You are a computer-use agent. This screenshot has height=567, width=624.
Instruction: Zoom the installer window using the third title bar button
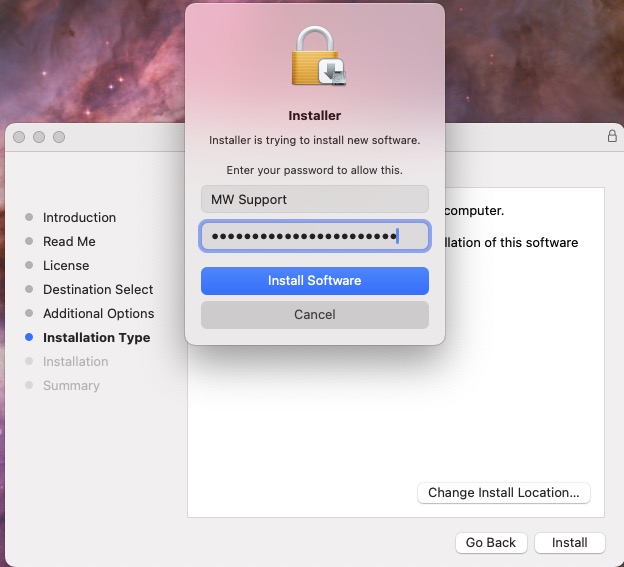(x=59, y=137)
